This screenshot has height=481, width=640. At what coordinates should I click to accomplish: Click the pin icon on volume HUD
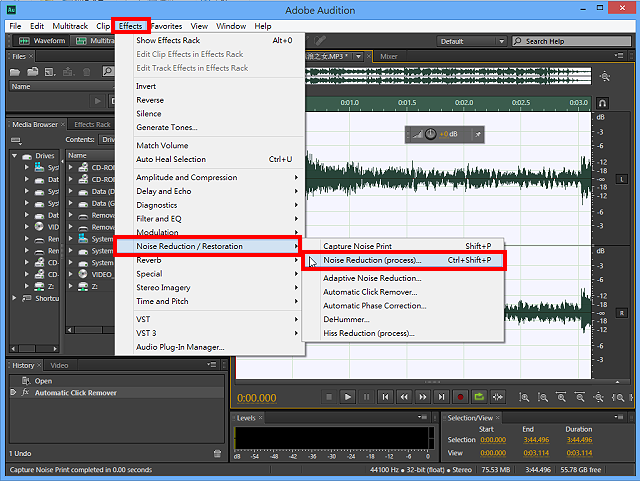pos(478,134)
